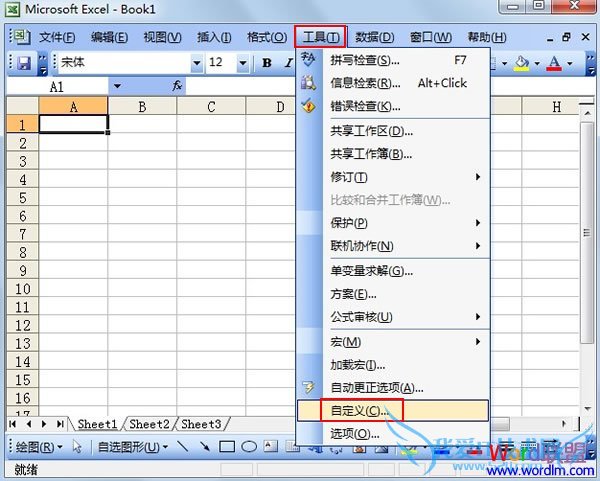This screenshot has height=481, width=600.
Task: Open Research 信息检索(R) menu entry
Action: coord(393,83)
